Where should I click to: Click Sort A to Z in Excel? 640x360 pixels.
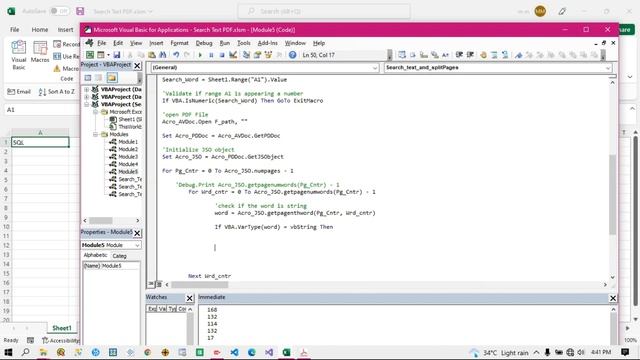tap(56, 92)
